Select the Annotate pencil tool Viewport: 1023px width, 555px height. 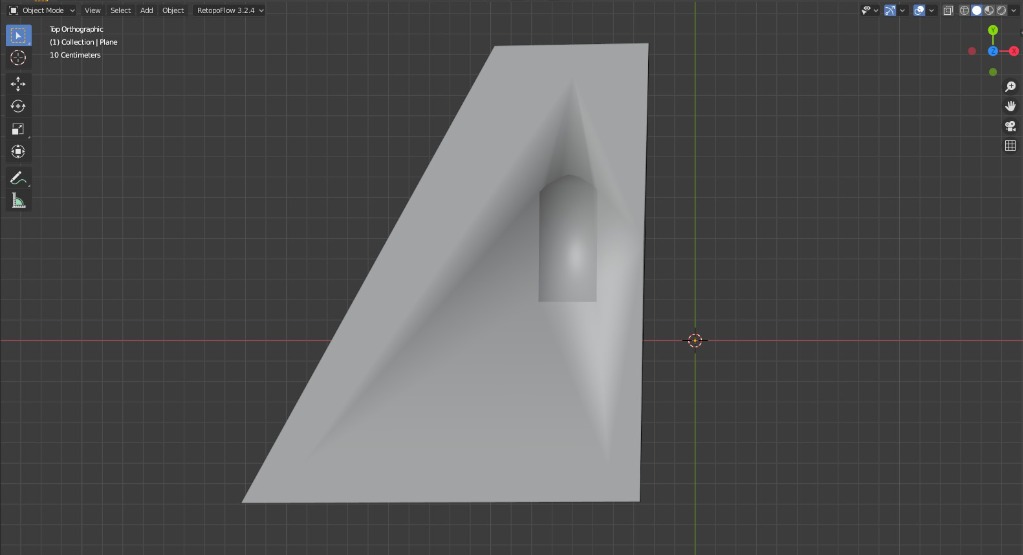click(x=18, y=178)
